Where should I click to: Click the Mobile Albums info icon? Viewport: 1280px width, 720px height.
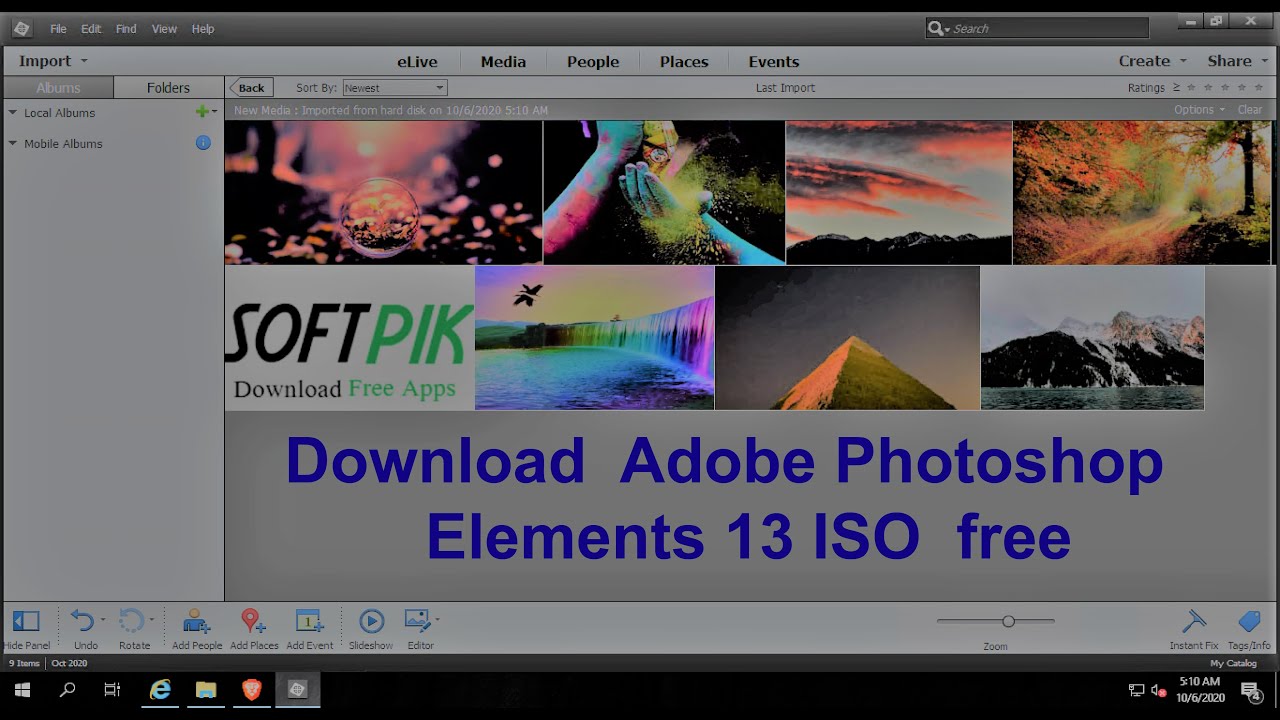203,143
